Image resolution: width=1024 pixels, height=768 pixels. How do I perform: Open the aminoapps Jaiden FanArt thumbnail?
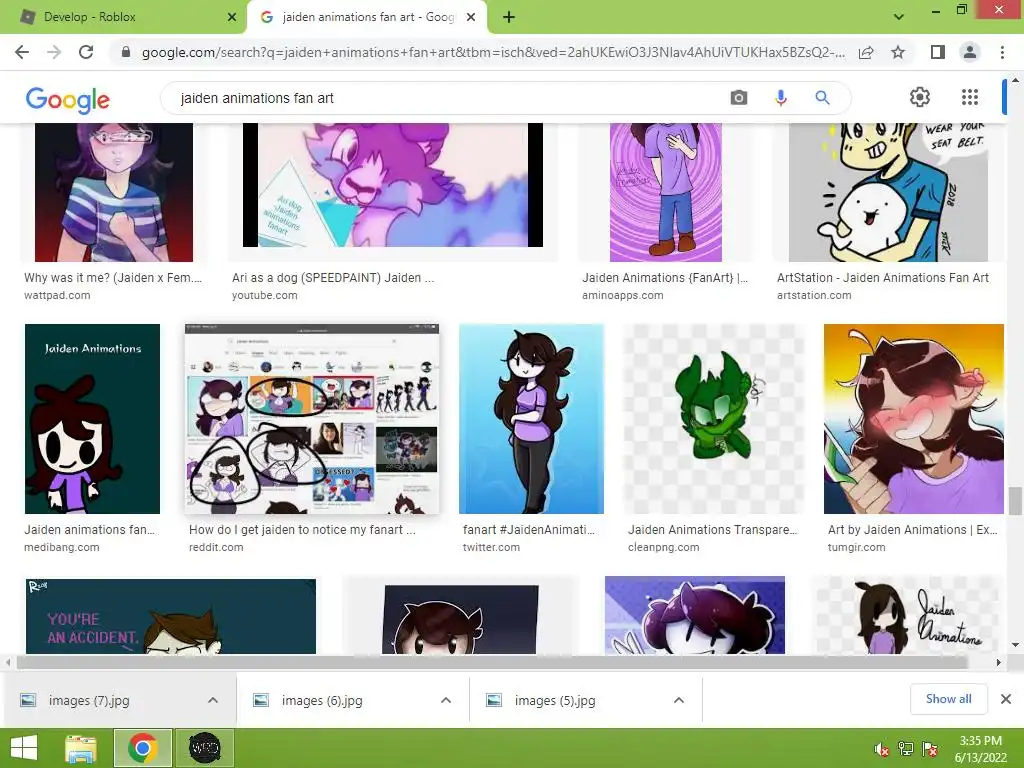click(x=665, y=193)
